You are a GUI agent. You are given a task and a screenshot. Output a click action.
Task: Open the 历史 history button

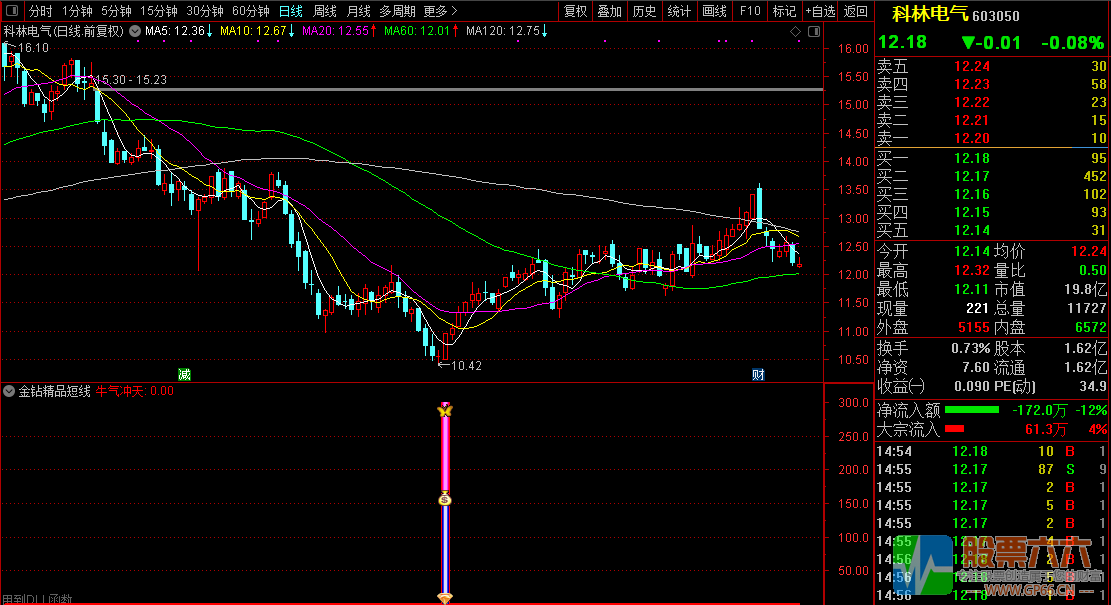click(644, 11)
